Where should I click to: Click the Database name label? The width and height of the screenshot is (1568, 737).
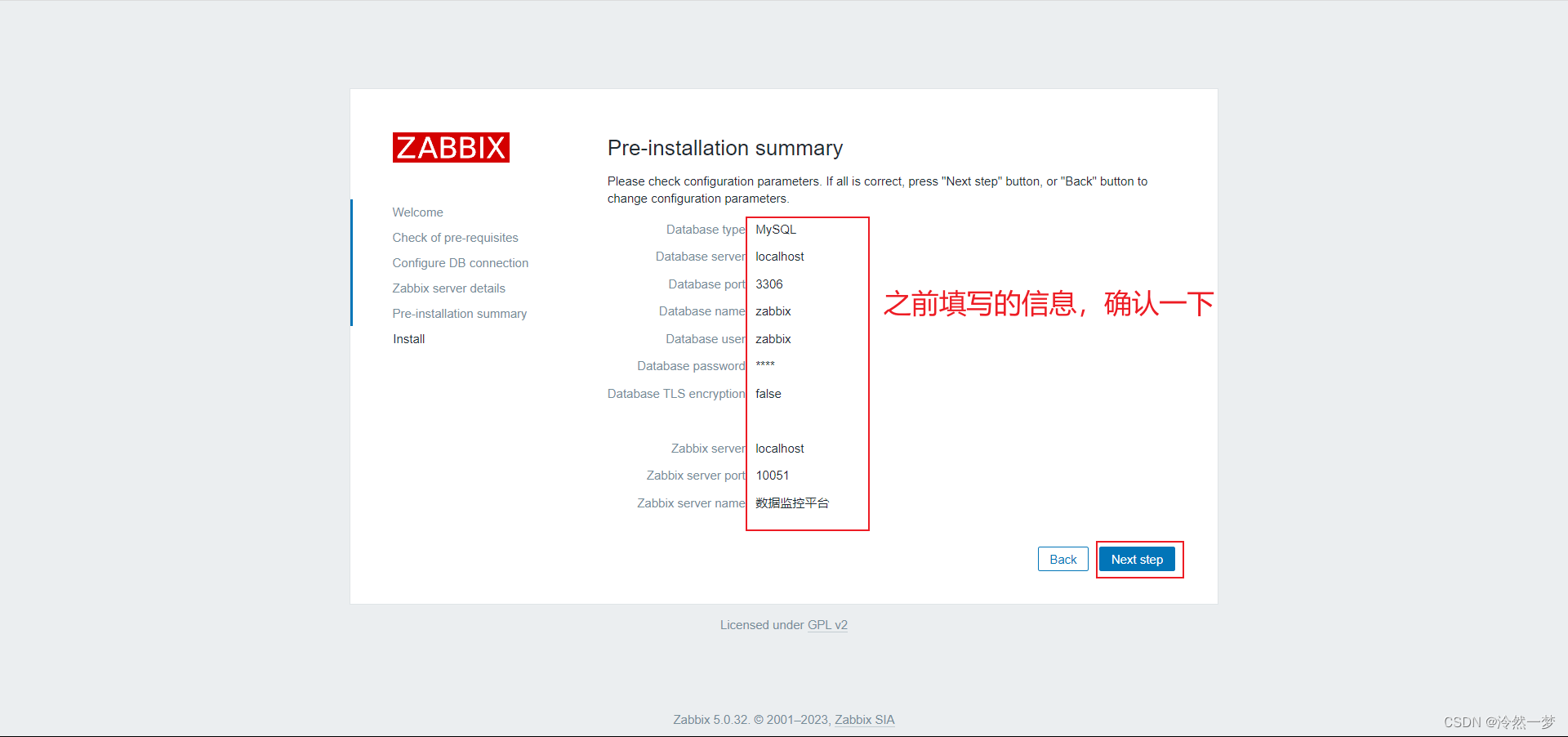[x=702, y=311]
